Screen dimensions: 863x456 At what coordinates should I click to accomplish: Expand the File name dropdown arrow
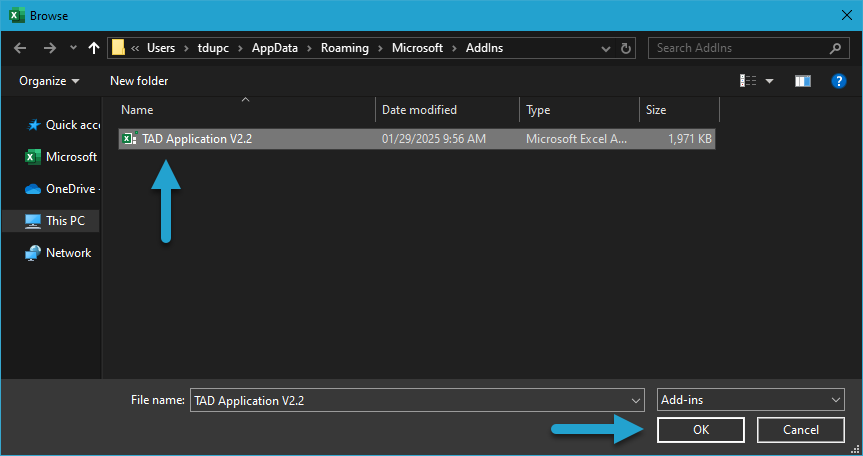(x=636, y=400)
